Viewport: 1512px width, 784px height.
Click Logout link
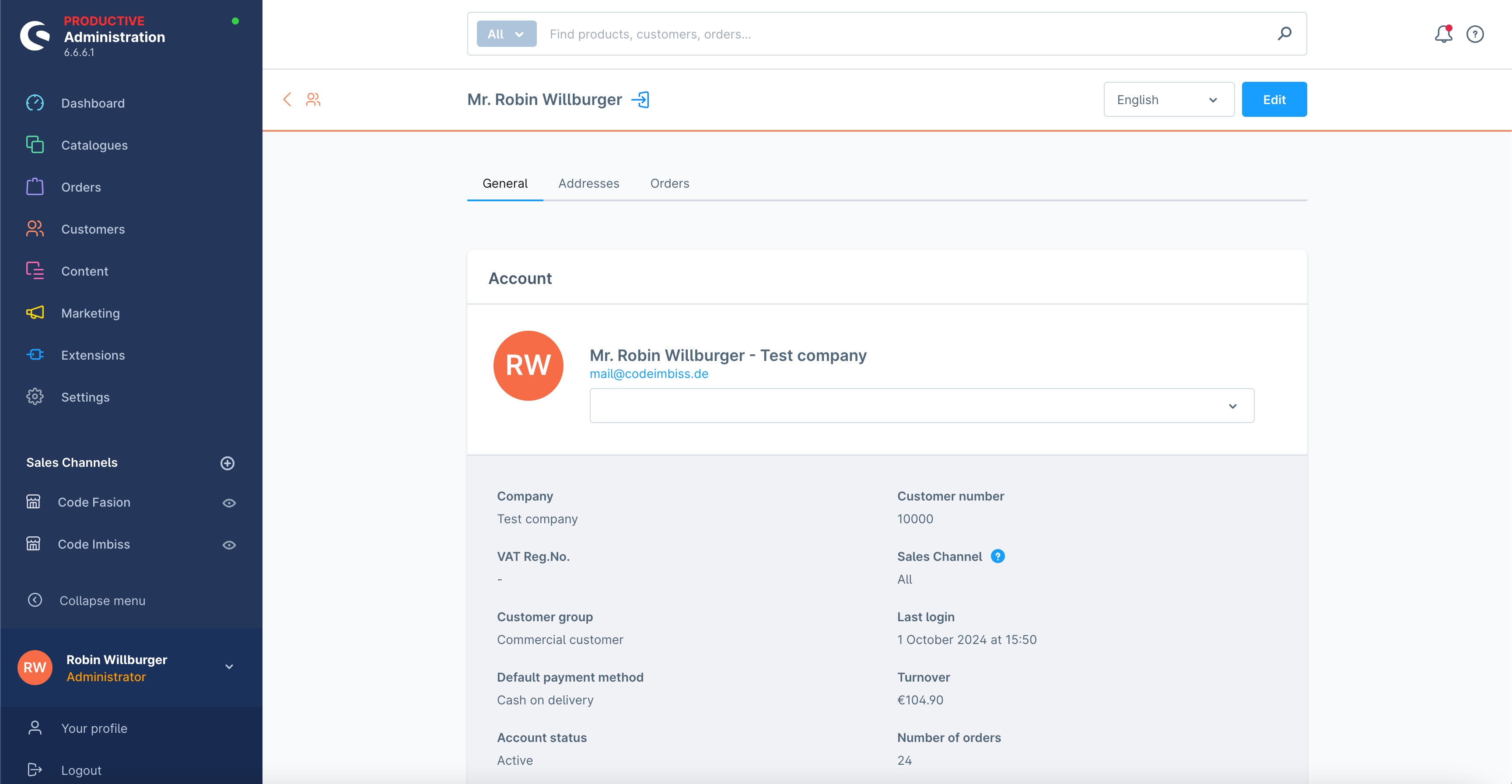coord(81,770)
